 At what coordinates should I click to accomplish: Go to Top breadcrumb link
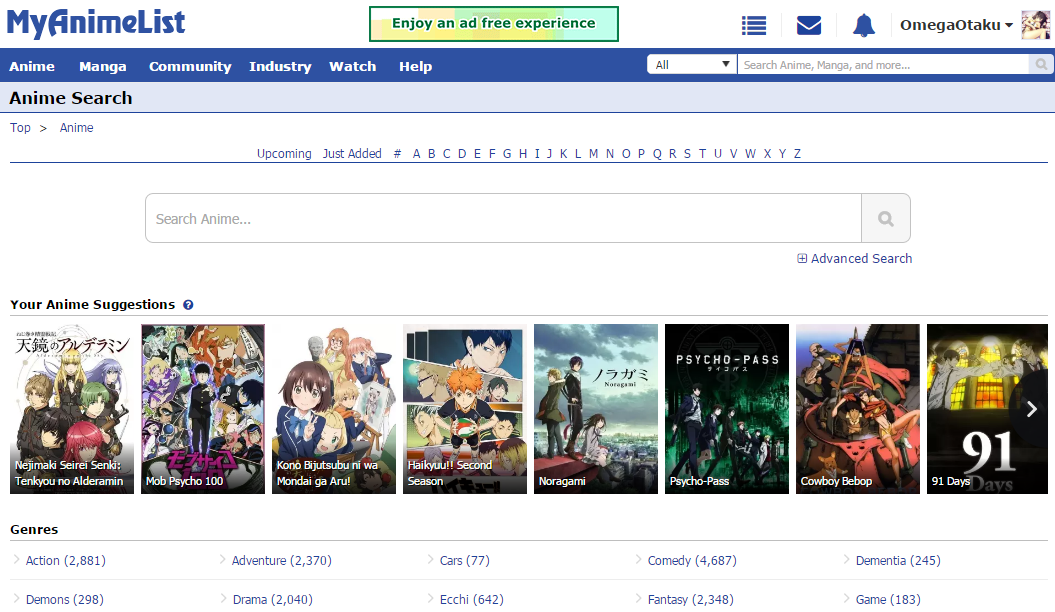pos(20,128)
